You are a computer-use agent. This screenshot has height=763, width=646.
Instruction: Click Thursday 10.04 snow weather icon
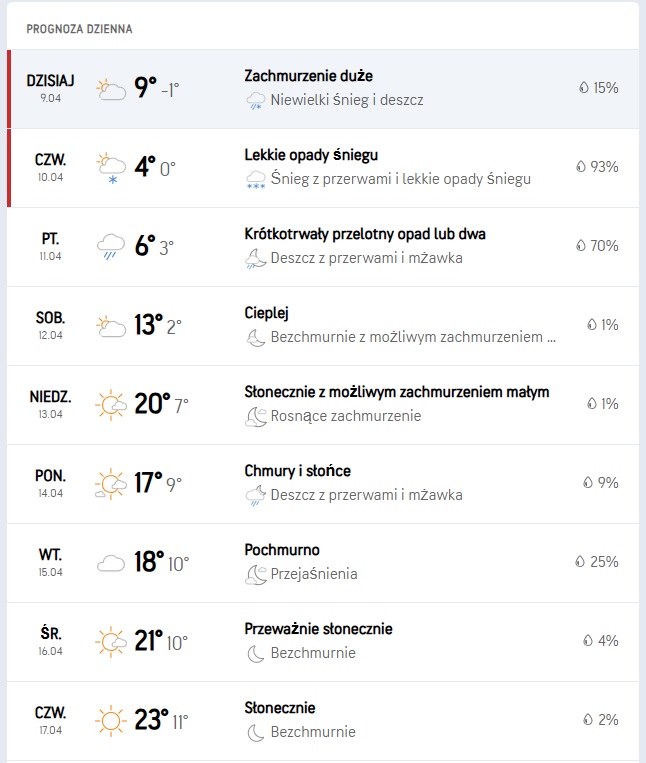point(110,167)
